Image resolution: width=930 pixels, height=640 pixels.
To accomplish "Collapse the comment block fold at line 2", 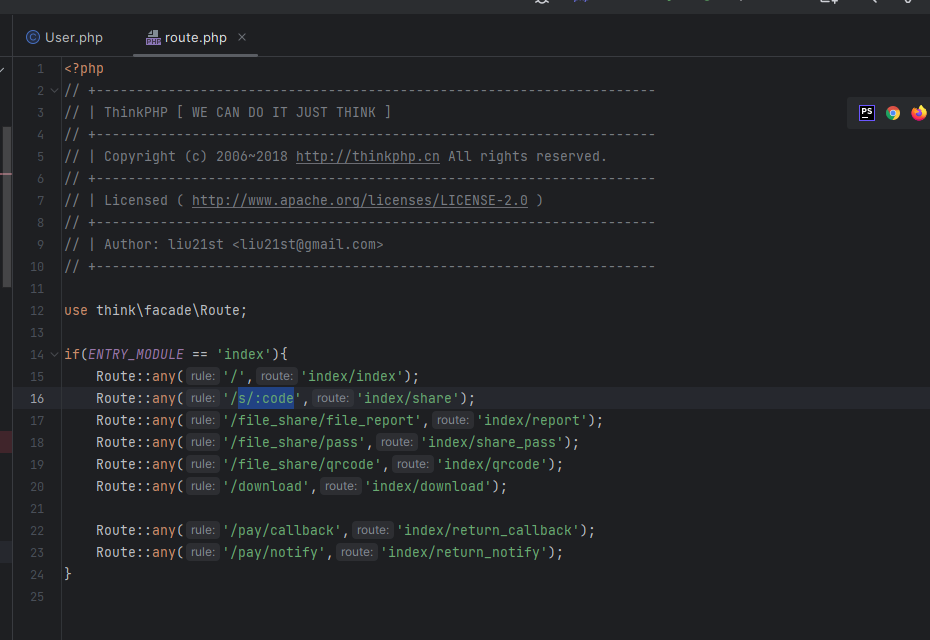I will (x=54, y=91).
